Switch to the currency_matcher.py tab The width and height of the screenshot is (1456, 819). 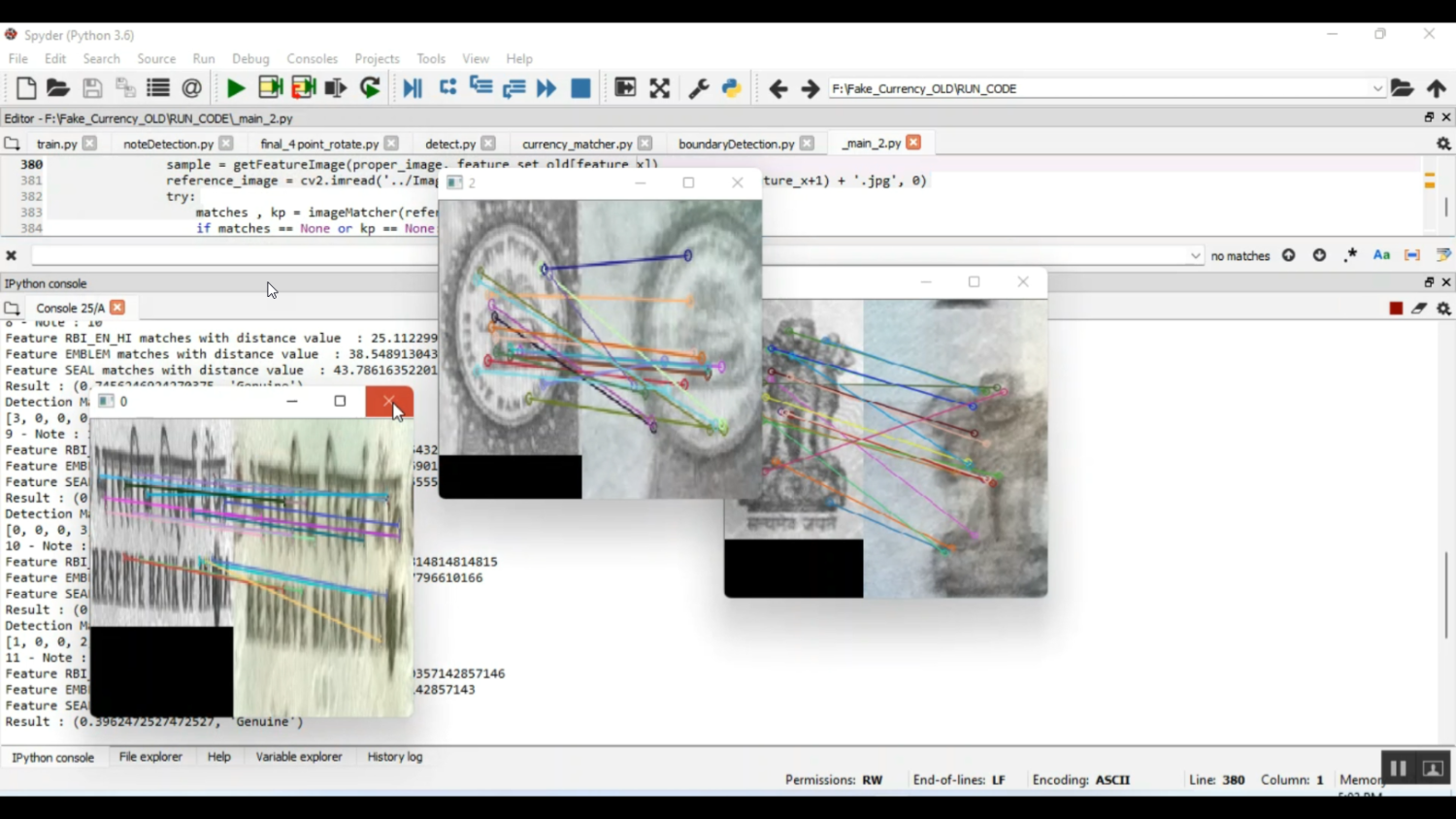(577, 144)
